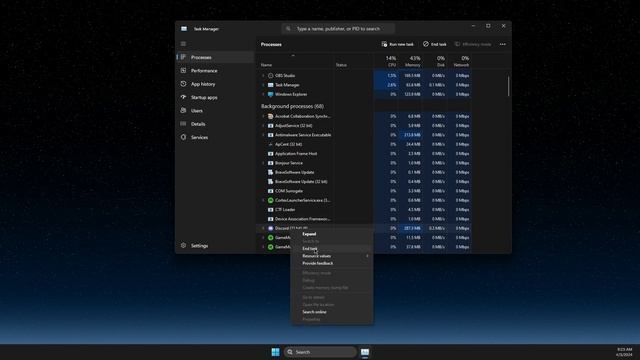This screenshot has height=360, width=640.
Task: Expand the Antimalware Service Executable row
Action: point(263,135)
